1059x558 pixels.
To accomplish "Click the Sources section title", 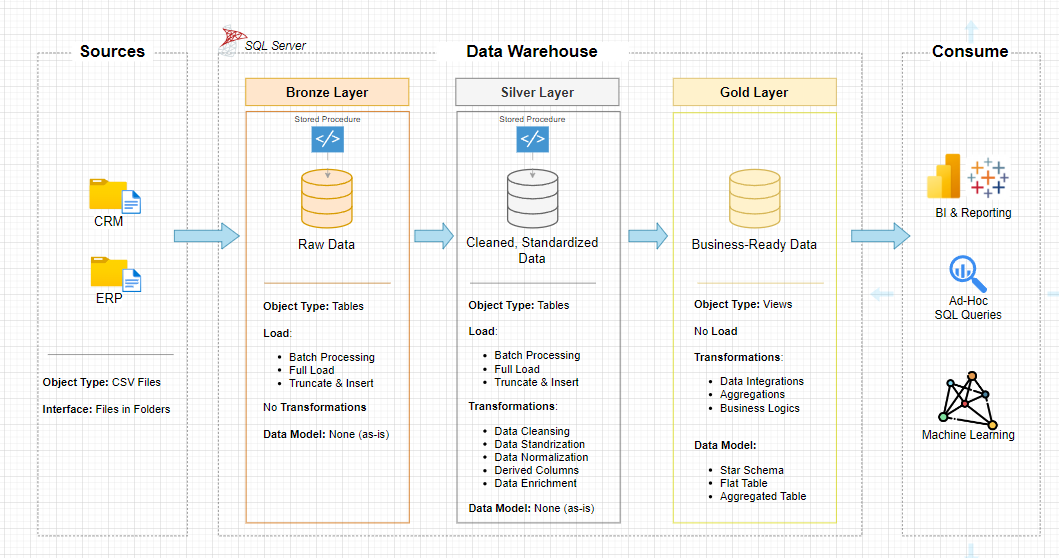I will pyautogui.click(x=112, y=52).
